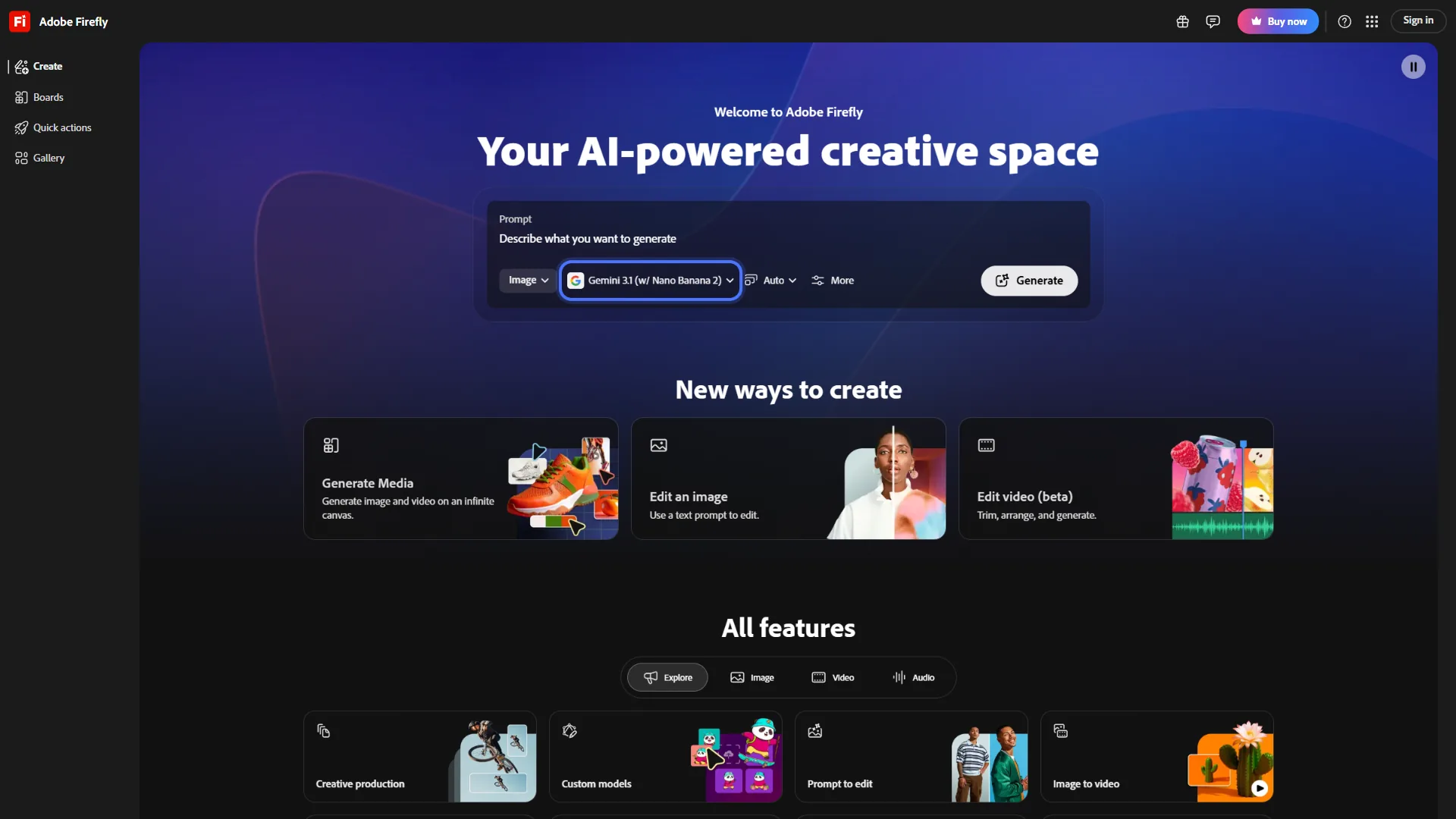Click the Edit an image picture icon
Viewport: 1456px width, 819px height.
(x=659, y=445)
